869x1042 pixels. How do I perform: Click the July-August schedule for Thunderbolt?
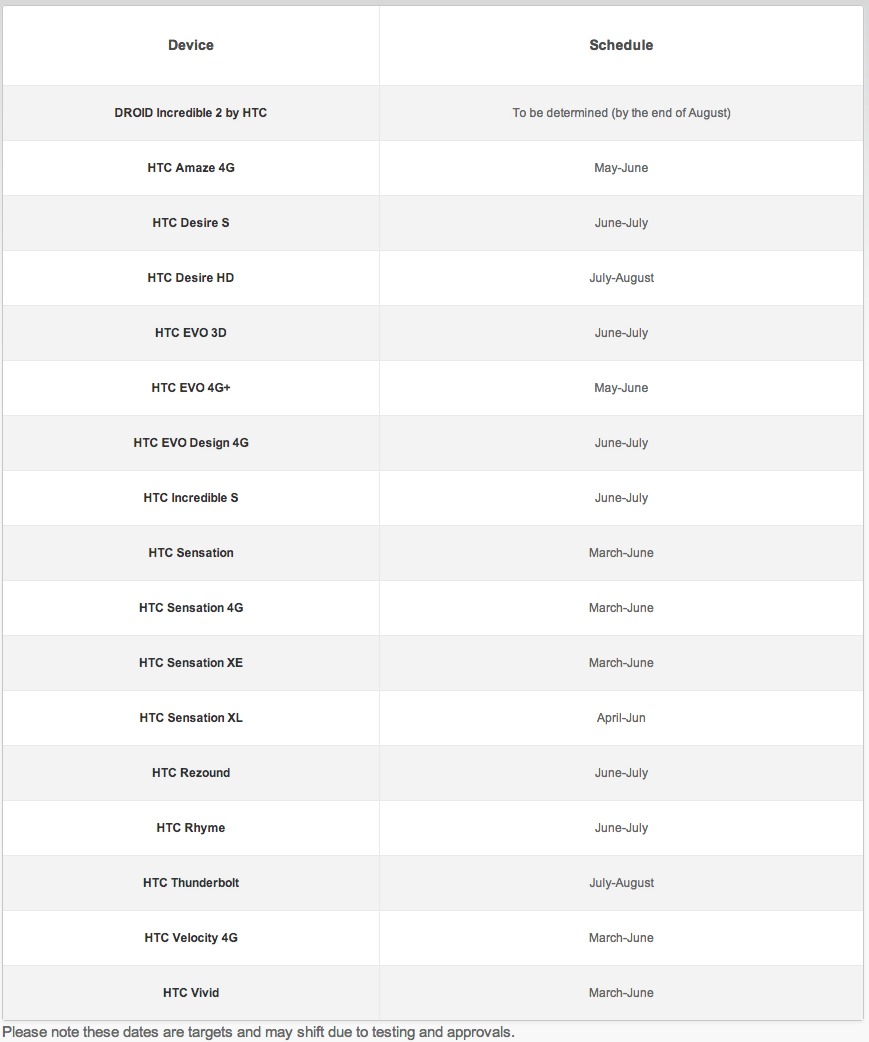pos(621,883)
